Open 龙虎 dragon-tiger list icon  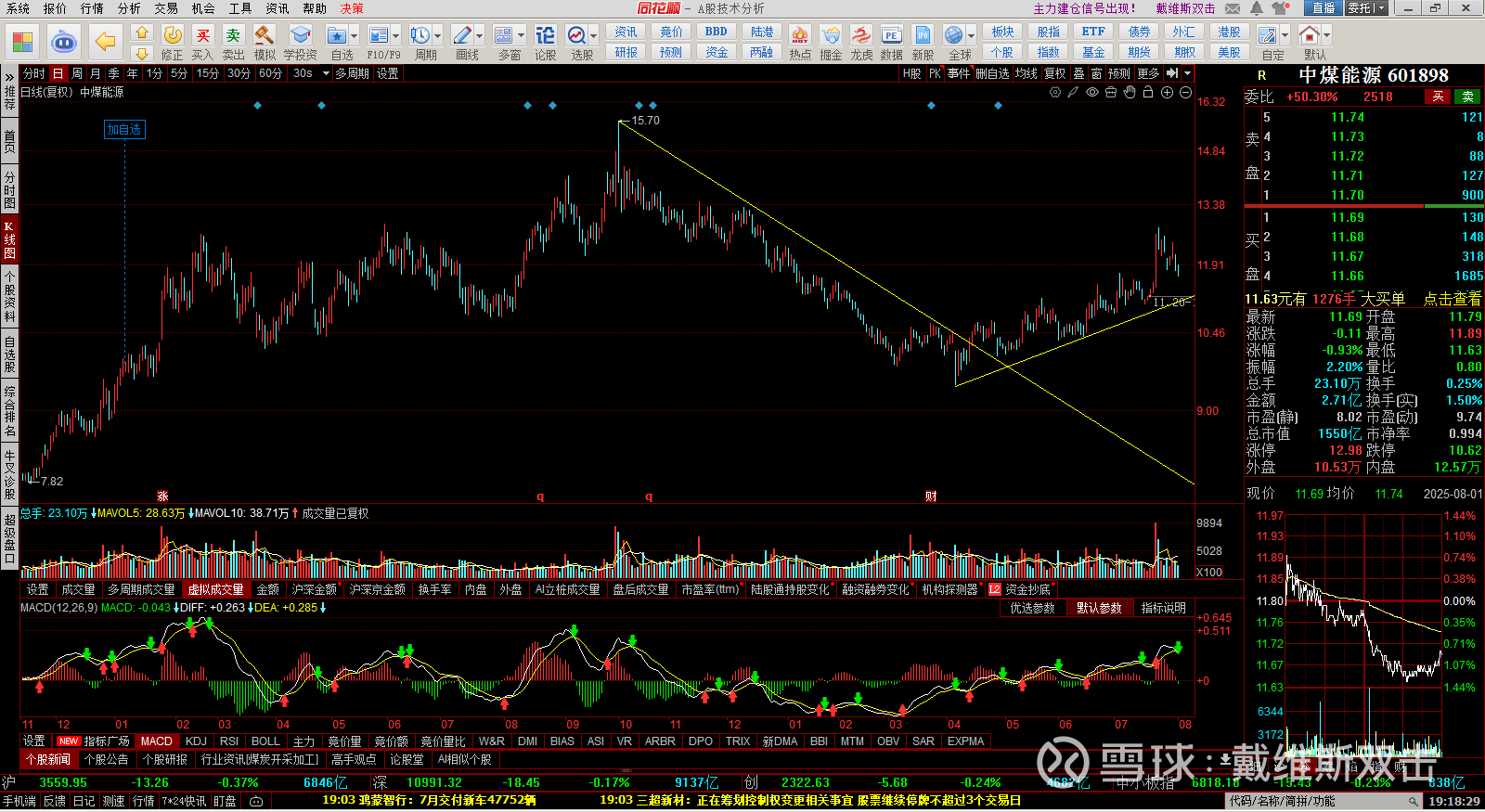(861, 43)
